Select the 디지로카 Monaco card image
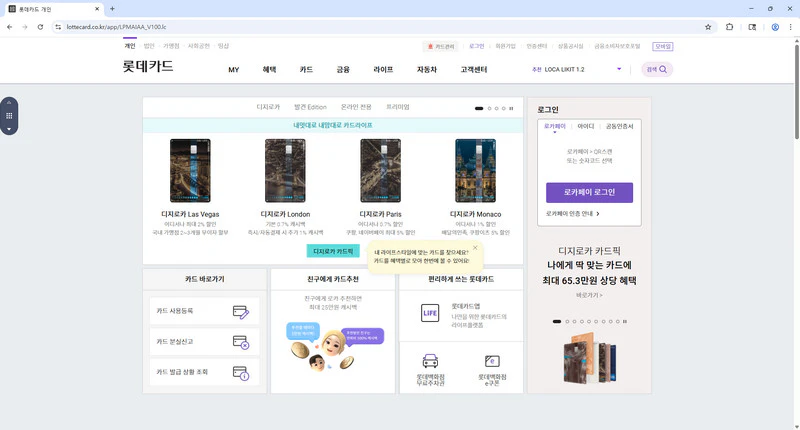 pyautogui.click(x=476, y=170)
